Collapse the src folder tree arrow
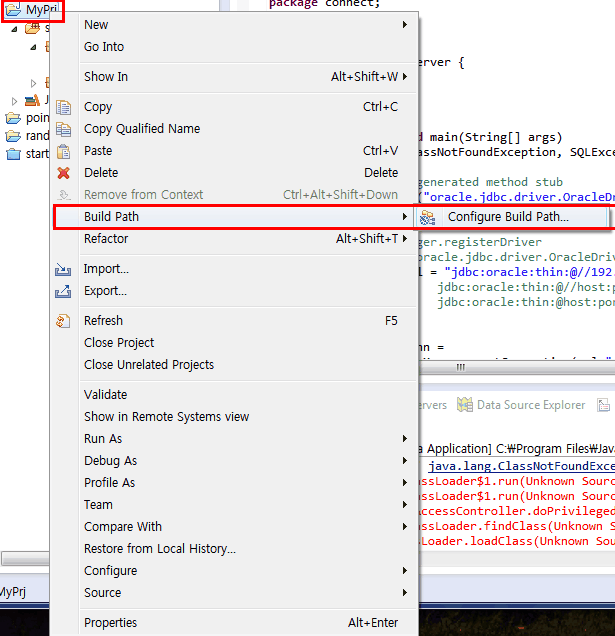Viewport: 615px width, 636px height. click(x=15, y=29)
